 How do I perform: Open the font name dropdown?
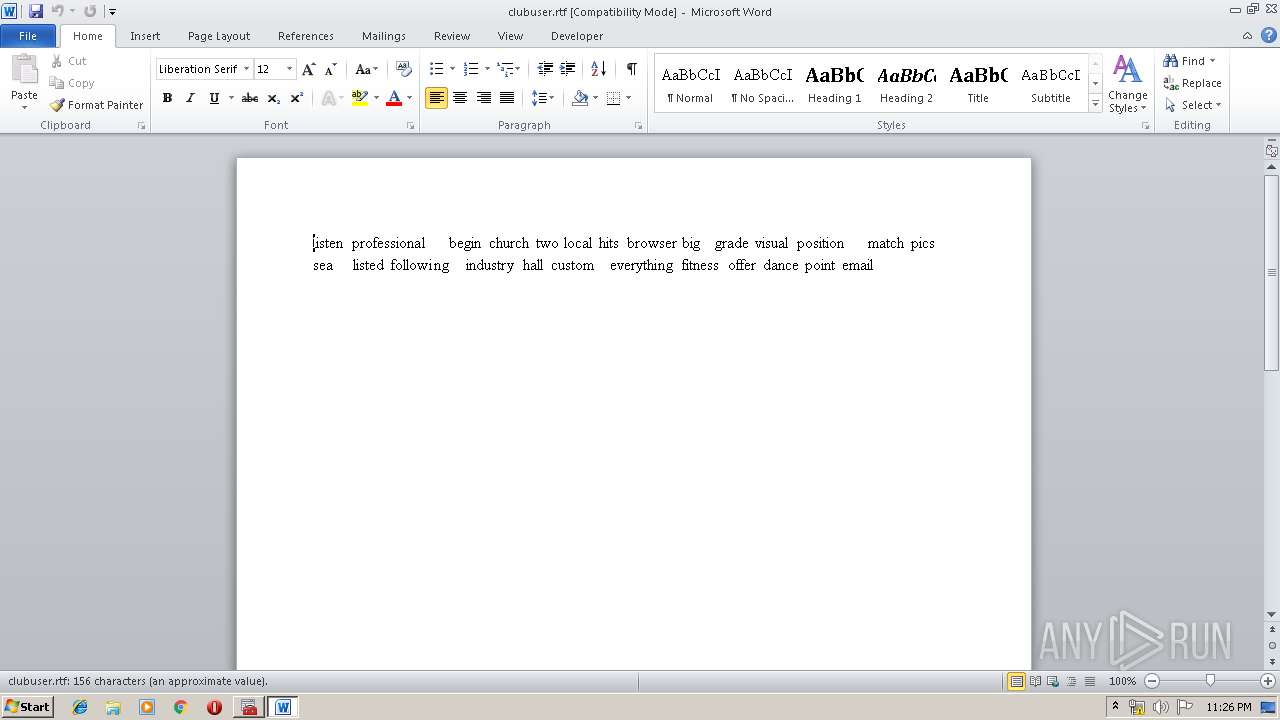[246, 69]
